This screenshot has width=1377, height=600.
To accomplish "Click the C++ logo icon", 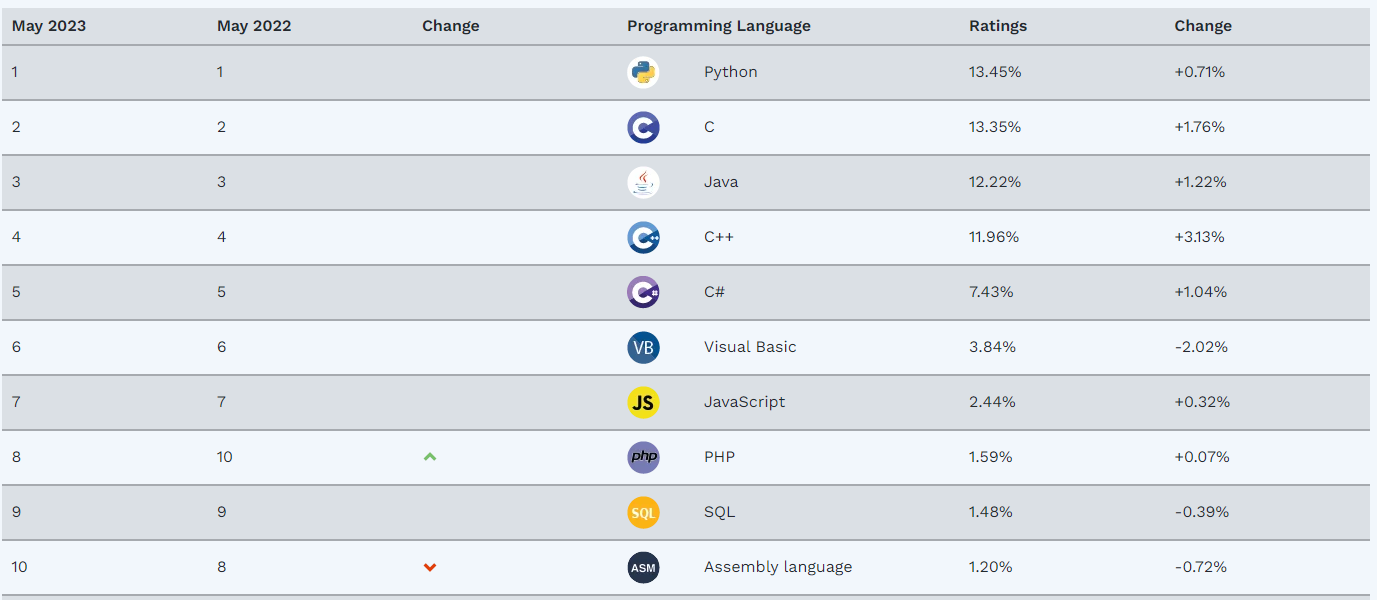I will point(643,237).
